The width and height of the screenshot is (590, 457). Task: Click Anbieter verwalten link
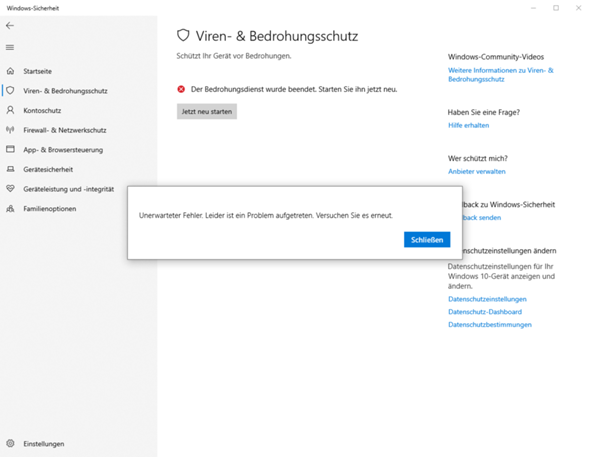click(x=477, y=171)
